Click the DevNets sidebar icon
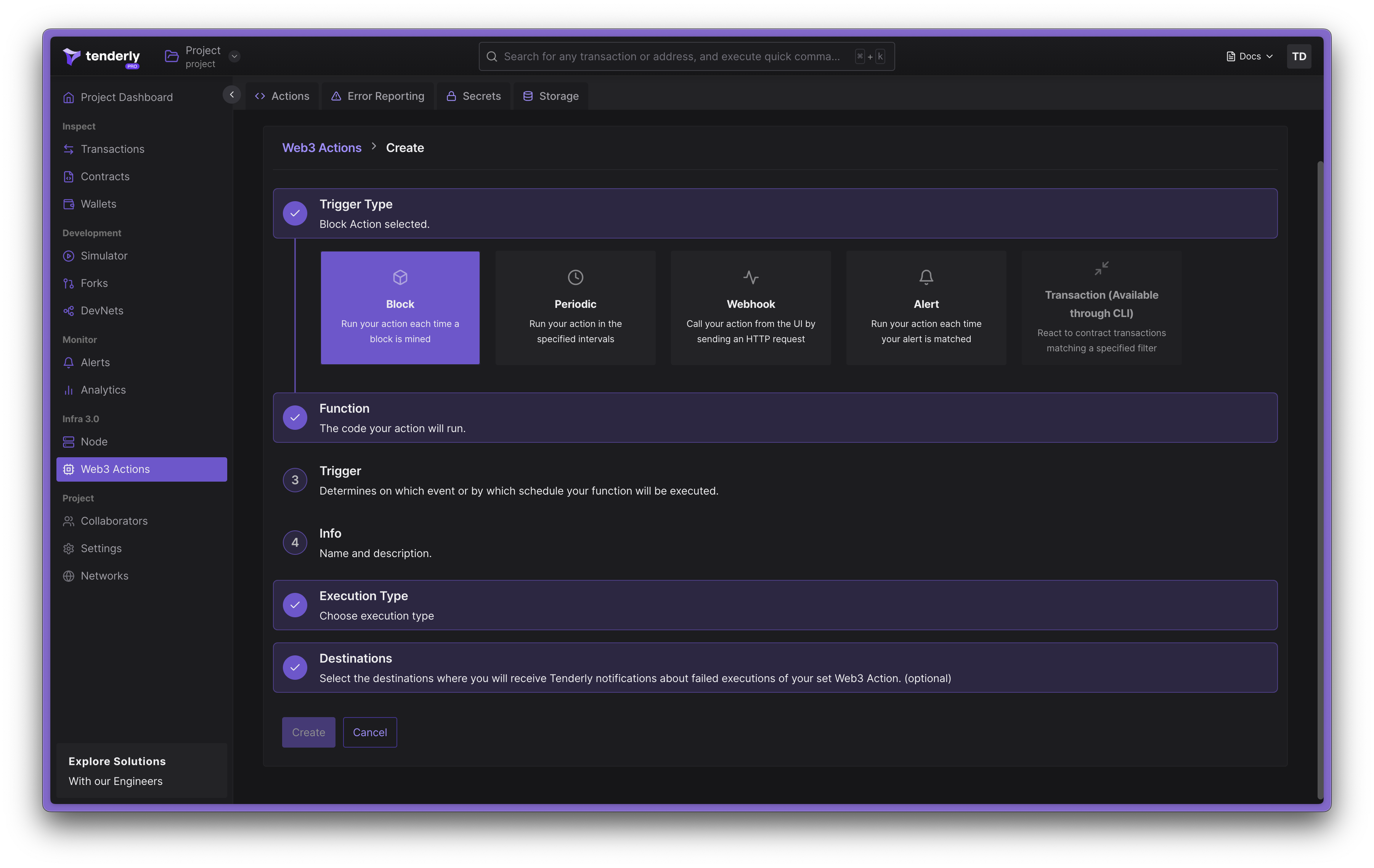 [x=69, y=310]
